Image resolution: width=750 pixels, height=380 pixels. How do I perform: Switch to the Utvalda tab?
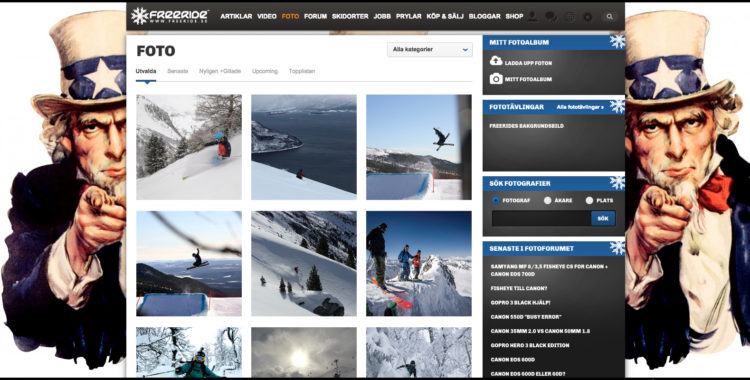(146, 71)
